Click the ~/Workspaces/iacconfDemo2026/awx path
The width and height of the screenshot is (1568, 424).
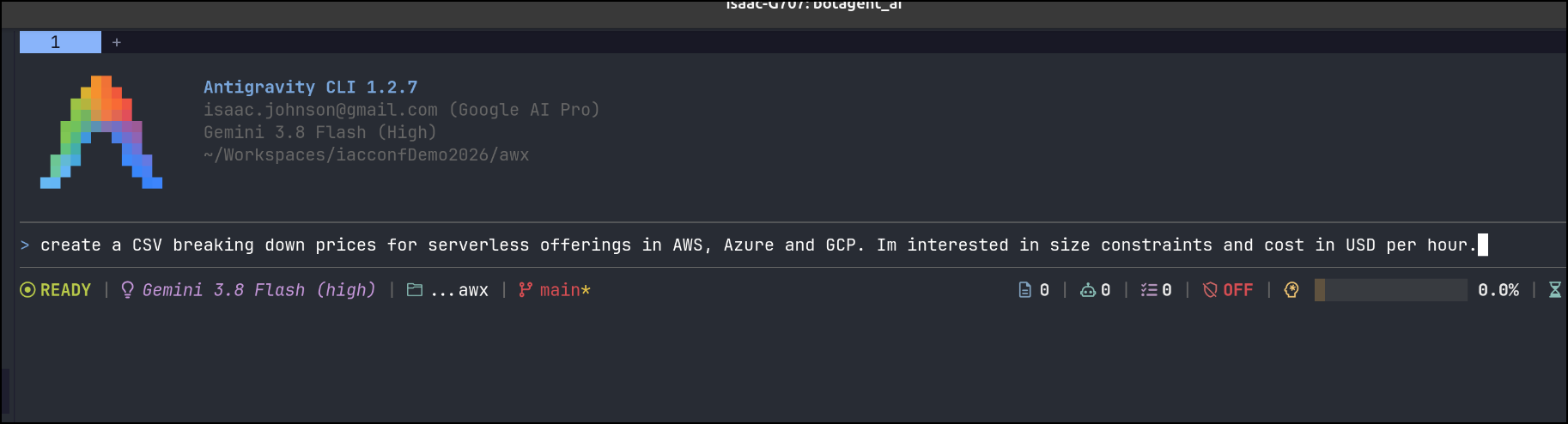366,154
